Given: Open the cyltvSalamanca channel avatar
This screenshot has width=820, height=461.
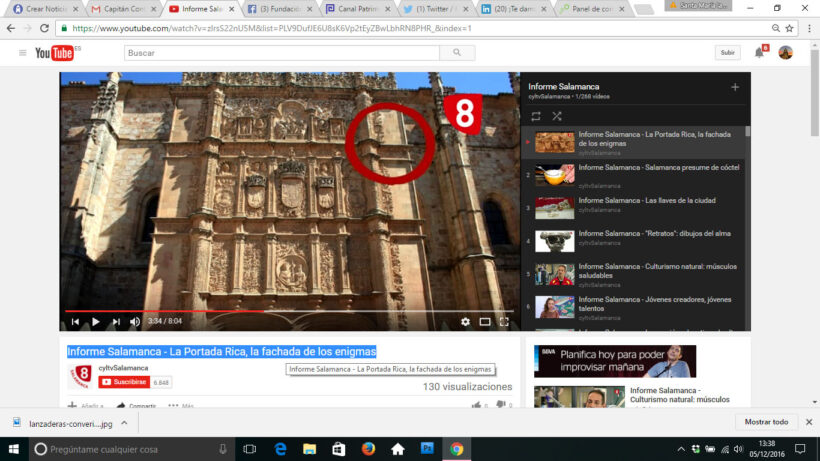Looking at the screenshot, I should point(81,376).
